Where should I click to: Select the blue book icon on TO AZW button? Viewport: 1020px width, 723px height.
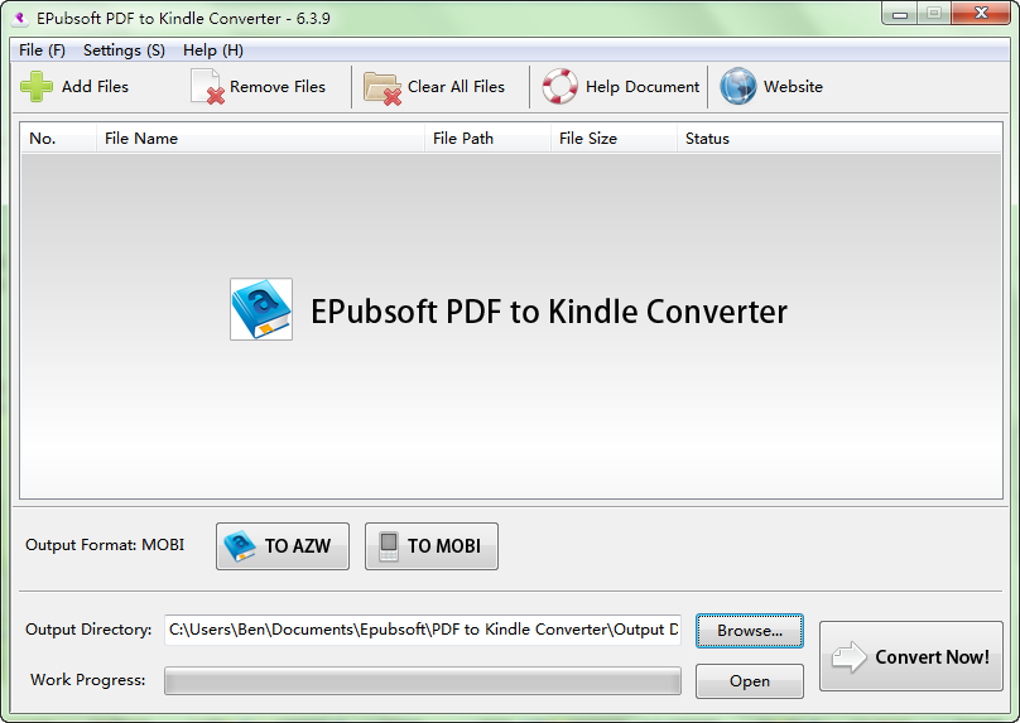[243, 545]
